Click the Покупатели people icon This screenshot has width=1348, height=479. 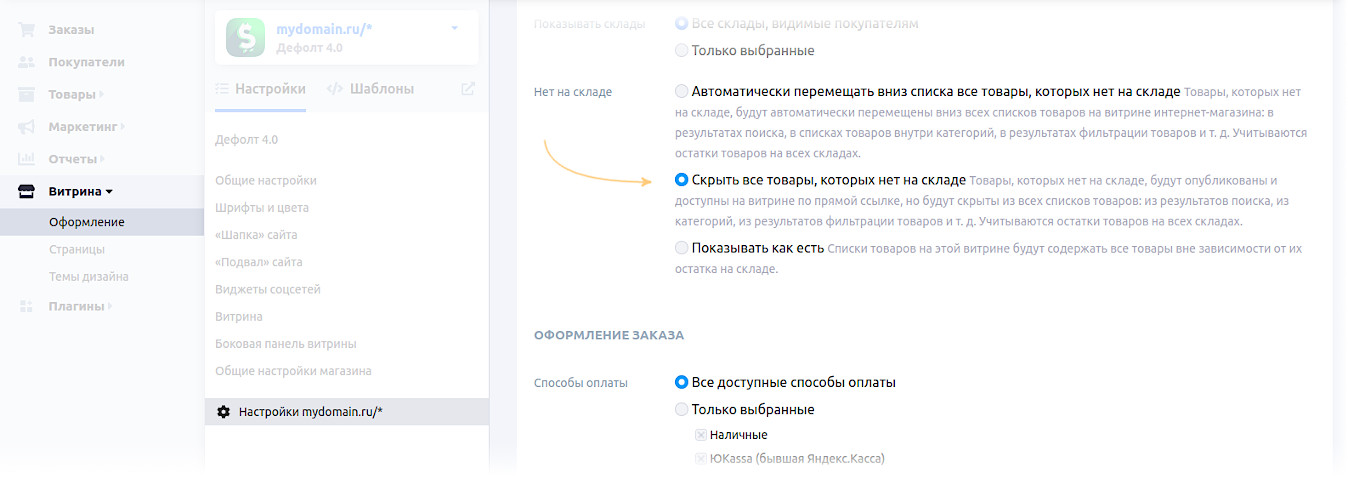click(x=27, y=62)
